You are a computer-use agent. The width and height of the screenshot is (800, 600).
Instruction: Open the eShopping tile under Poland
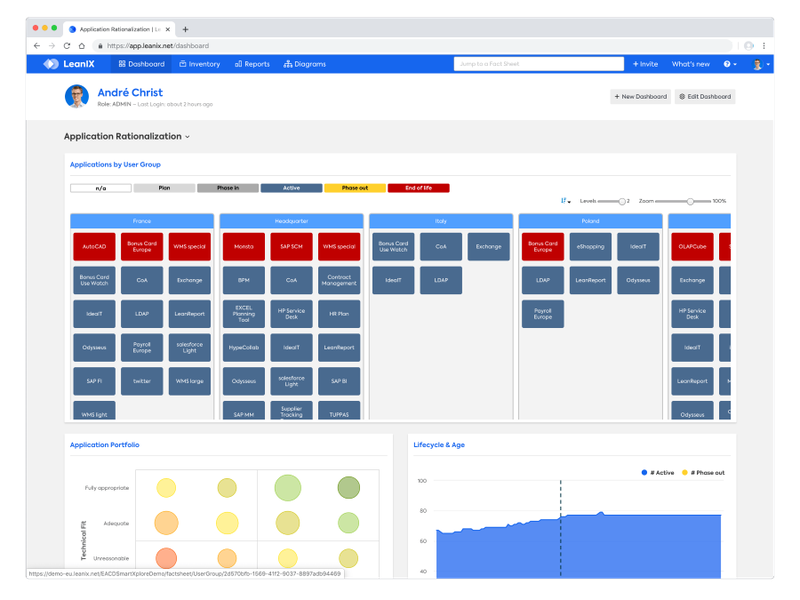[x=590, y=246]
